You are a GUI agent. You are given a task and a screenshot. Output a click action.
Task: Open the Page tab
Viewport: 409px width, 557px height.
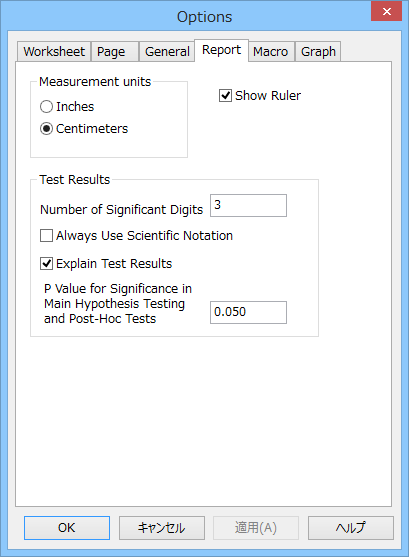[114, 52]
